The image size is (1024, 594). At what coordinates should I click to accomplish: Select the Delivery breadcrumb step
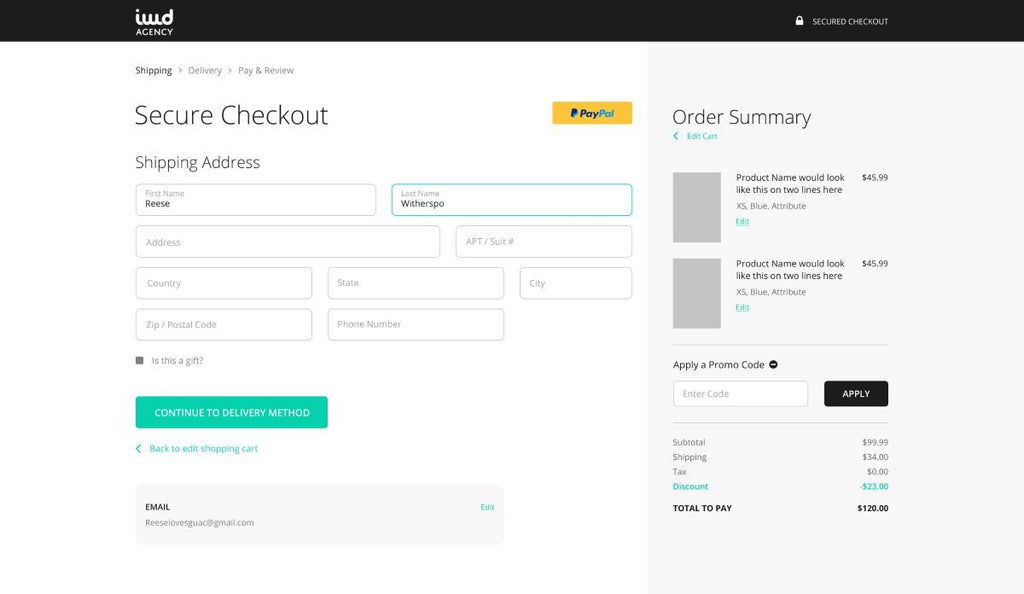tap(205, 70)
